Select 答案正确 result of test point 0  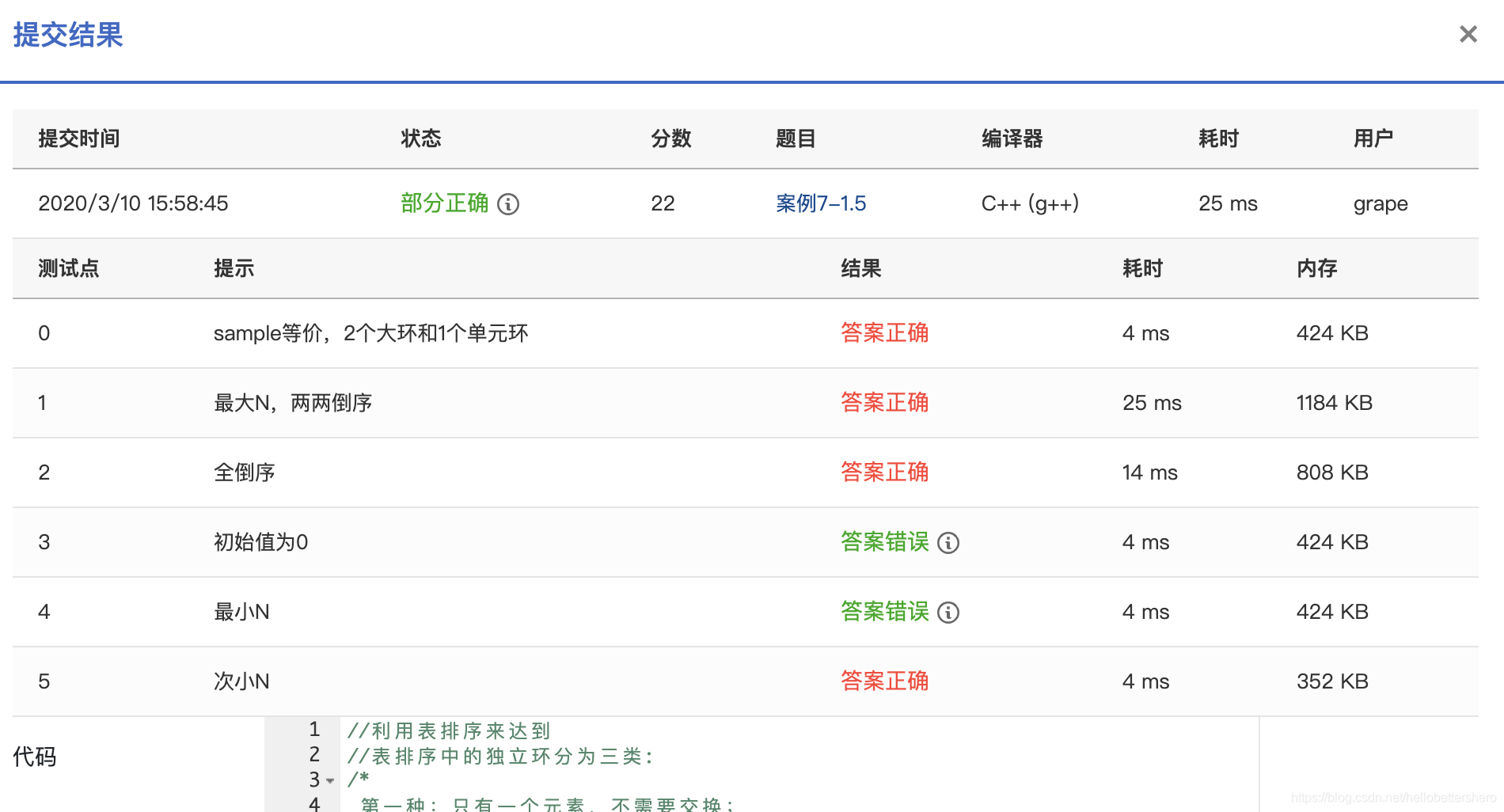tap(884, 333)
